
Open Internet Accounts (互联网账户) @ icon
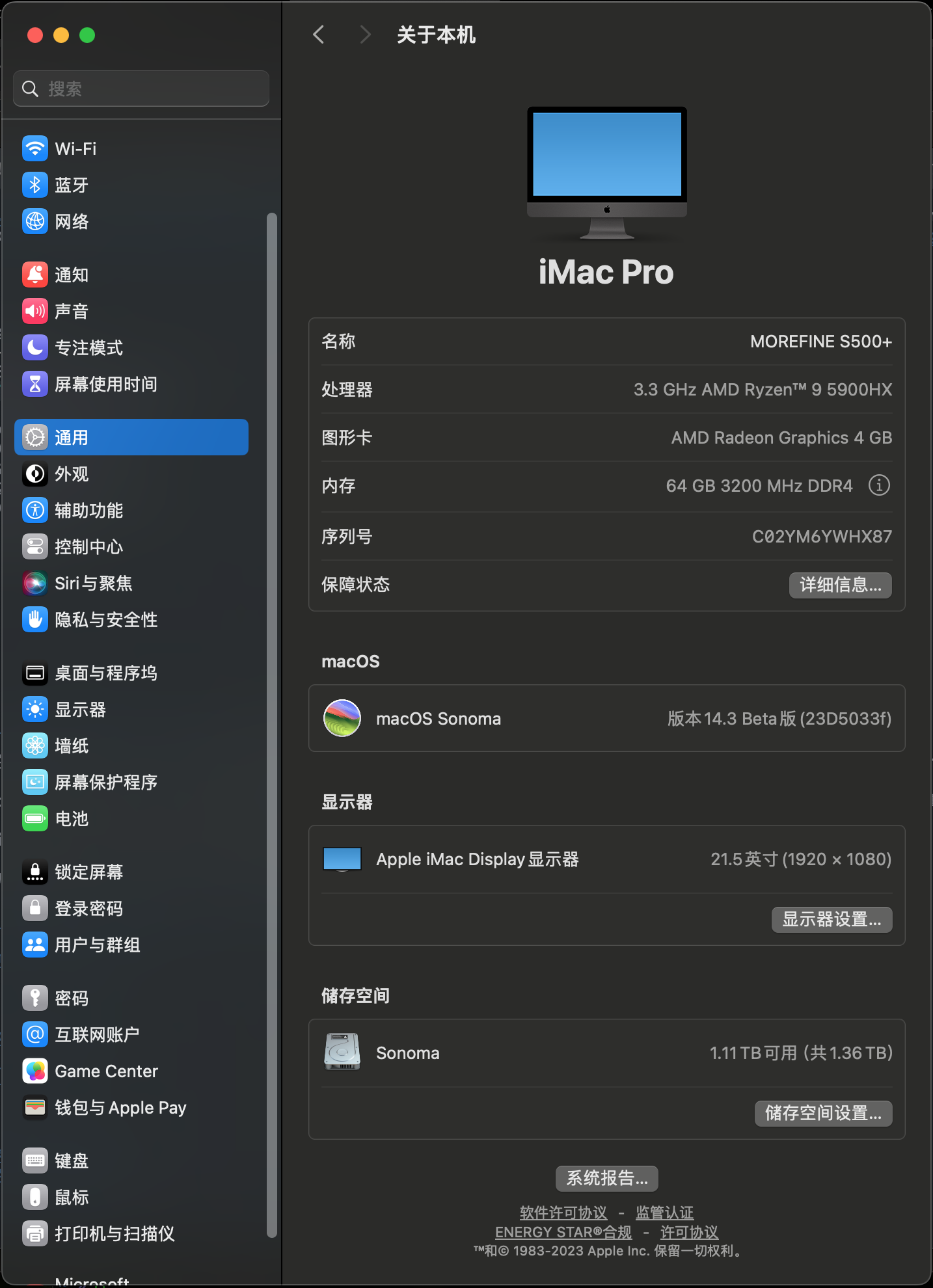(x=35, y=1034)
